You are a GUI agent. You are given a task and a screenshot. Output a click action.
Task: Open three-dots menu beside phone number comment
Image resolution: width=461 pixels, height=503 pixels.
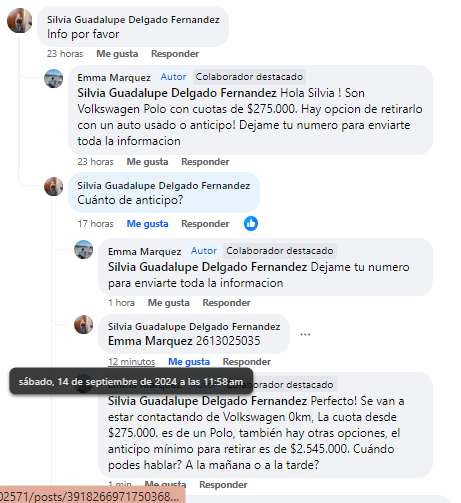(305, 334)
